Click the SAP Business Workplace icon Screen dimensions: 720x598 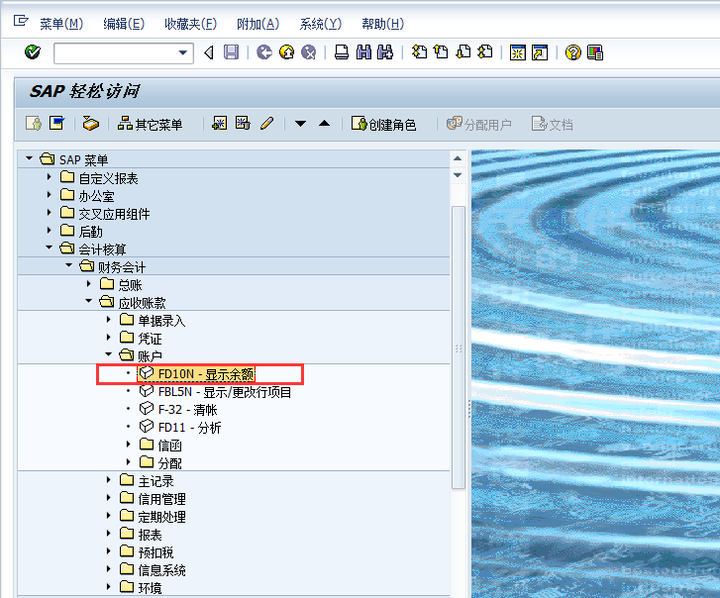point(90,123)
